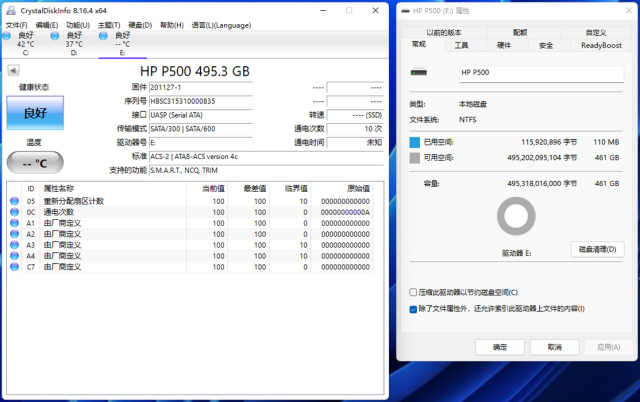Image resolution: width=640 pixels, height=402 pixels.
Task: Toggle allow file content indexing checkbox
Action: (x=413, y=309)
